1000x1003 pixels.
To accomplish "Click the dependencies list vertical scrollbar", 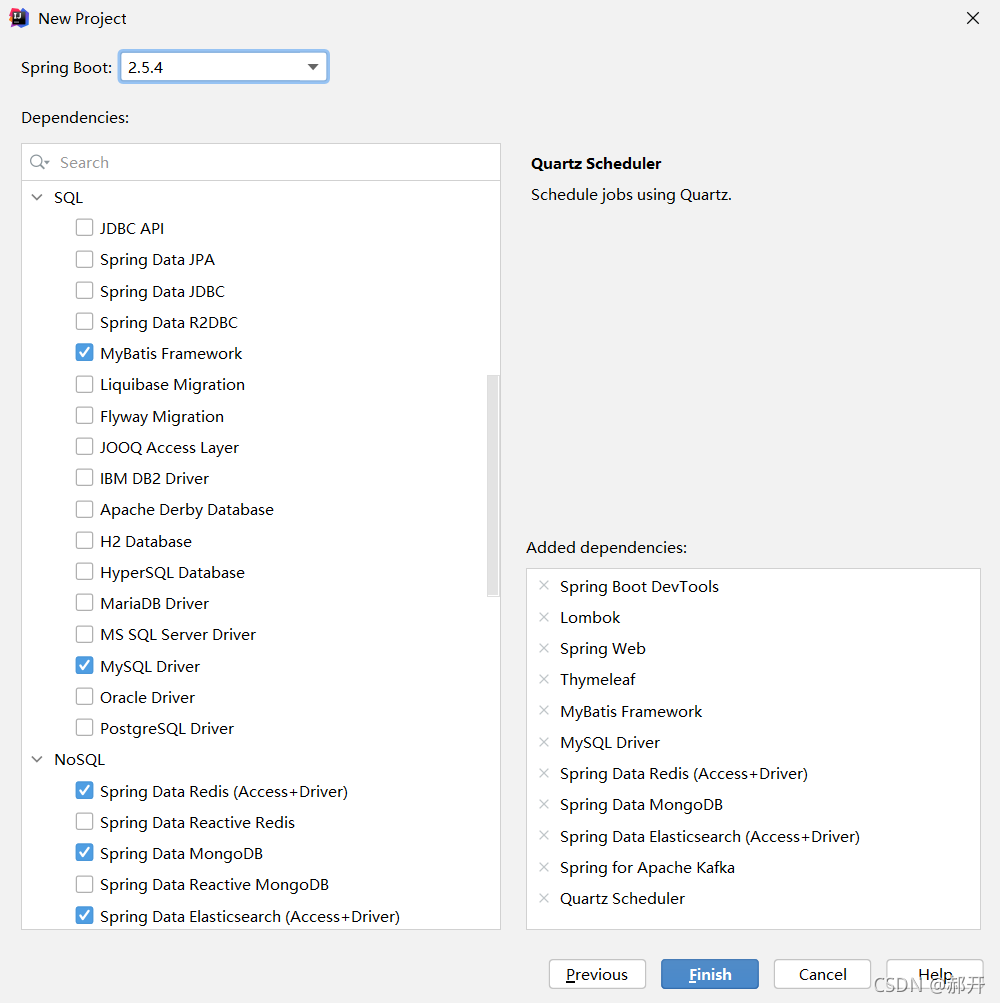I will (x=493, y=486).
